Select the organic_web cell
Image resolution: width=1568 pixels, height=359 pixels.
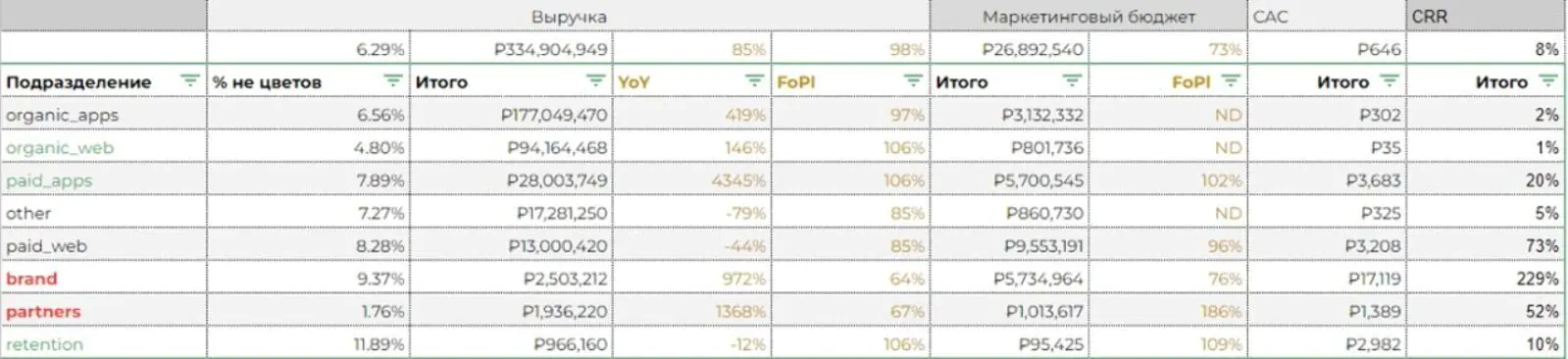pyautogui.click(x=103, y=148)
